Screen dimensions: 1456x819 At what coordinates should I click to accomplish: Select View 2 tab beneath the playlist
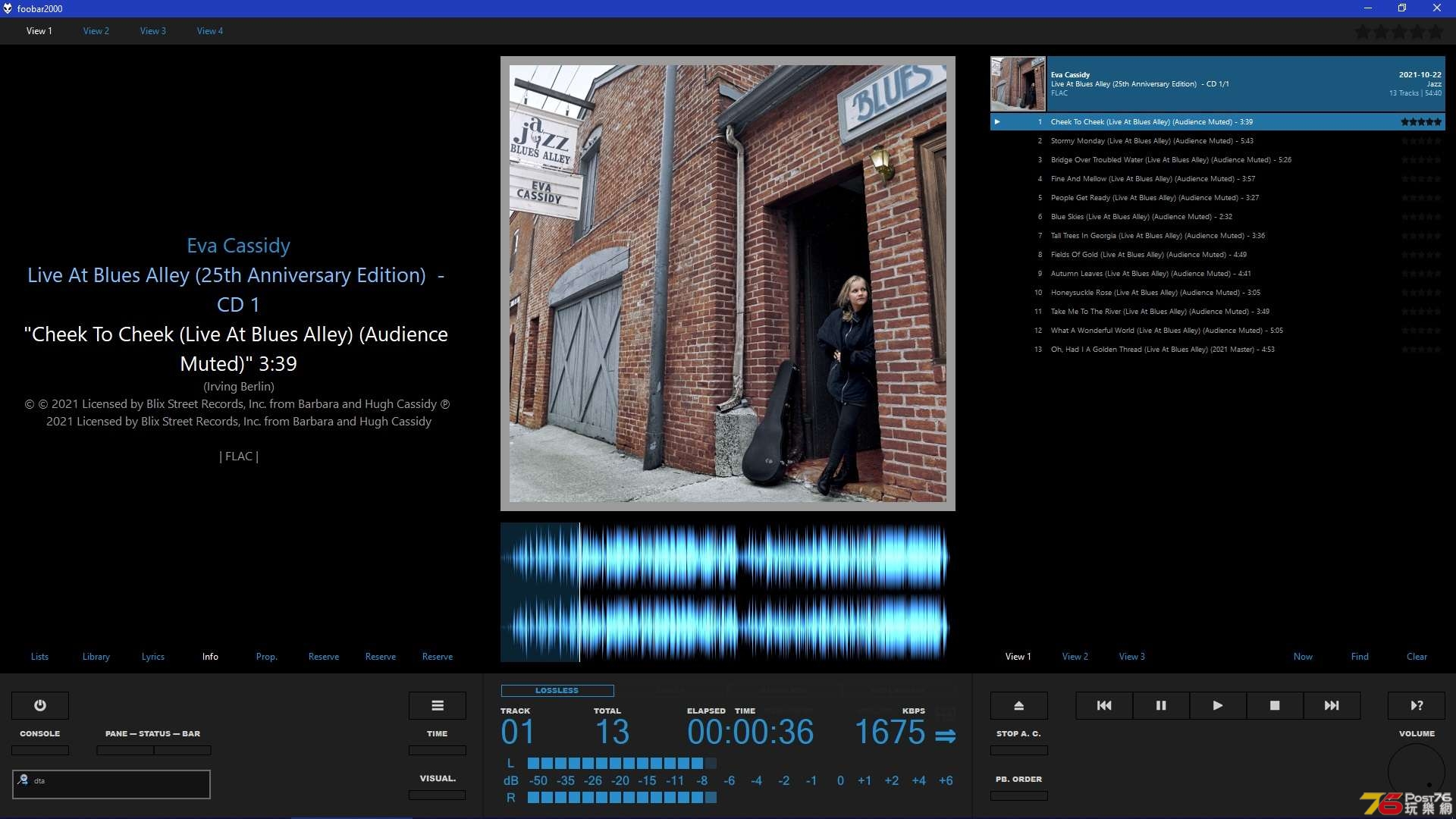(x=1075, y=657)
